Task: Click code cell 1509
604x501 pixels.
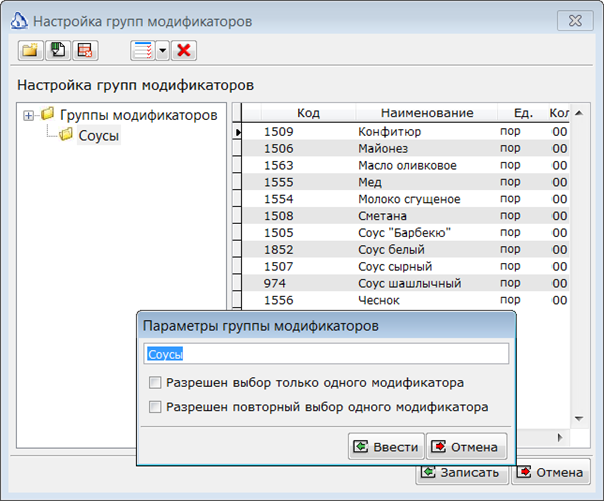Action: tap(279, 132)
